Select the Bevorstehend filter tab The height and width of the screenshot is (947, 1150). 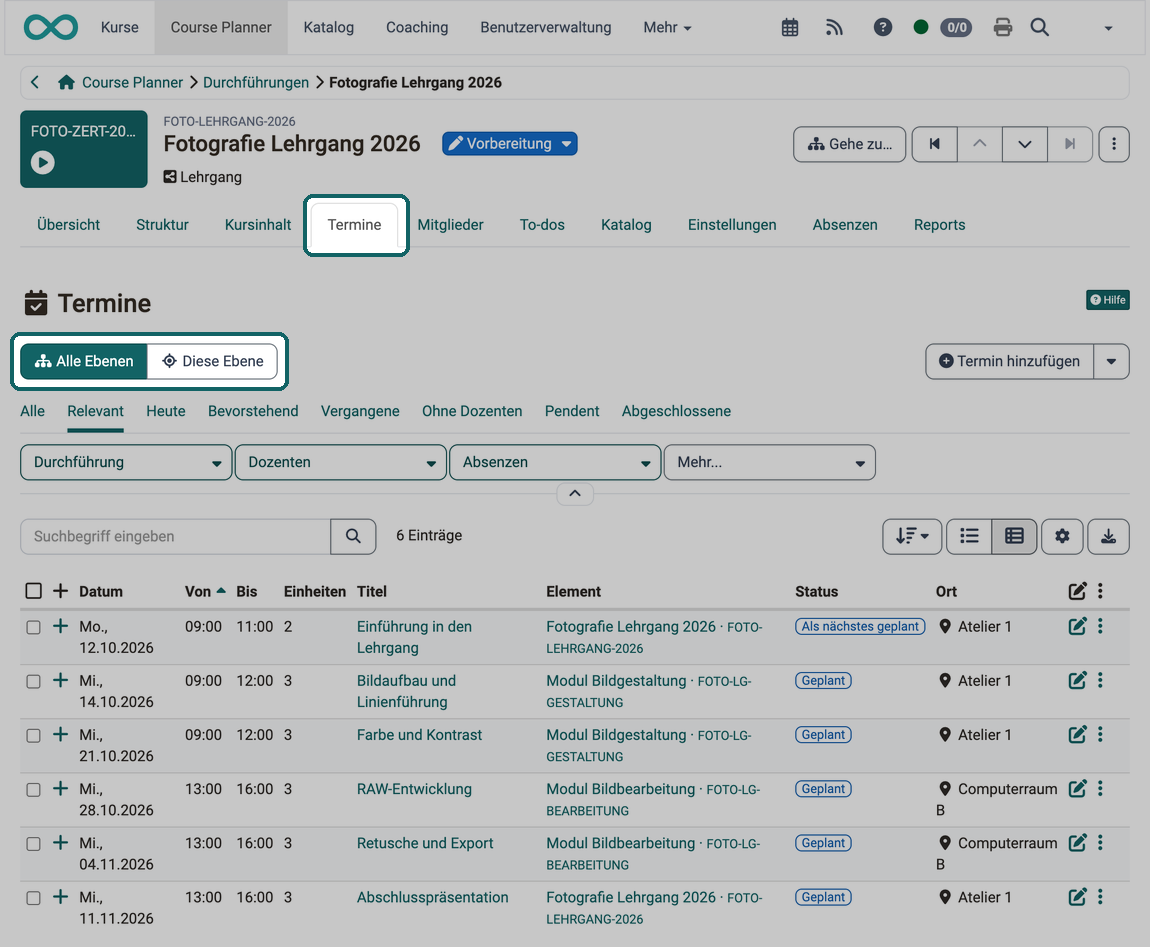pyautogui.click(x=253, y=411)
